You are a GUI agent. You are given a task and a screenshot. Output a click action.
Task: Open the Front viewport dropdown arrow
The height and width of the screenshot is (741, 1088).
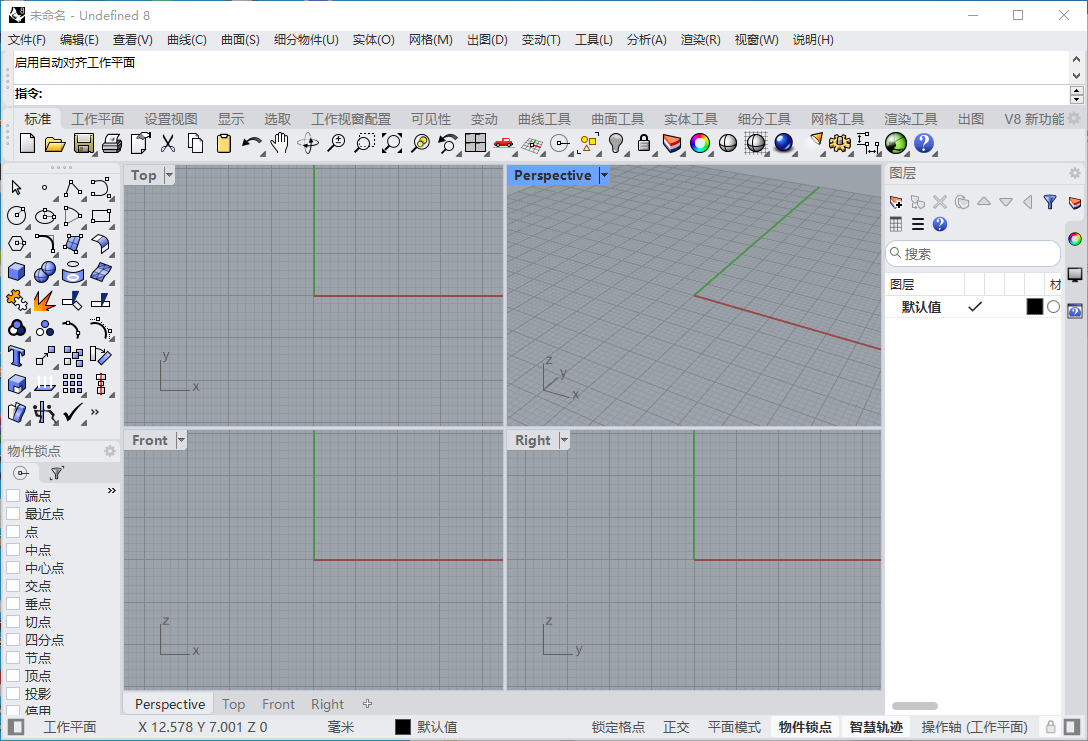click(x=181, y=440)
